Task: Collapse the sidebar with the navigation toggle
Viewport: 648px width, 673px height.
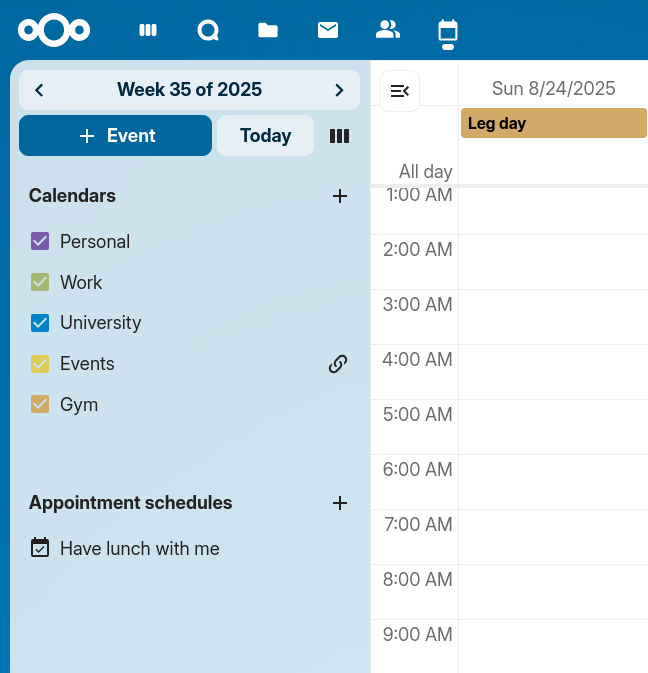Action: coord(400,91)
